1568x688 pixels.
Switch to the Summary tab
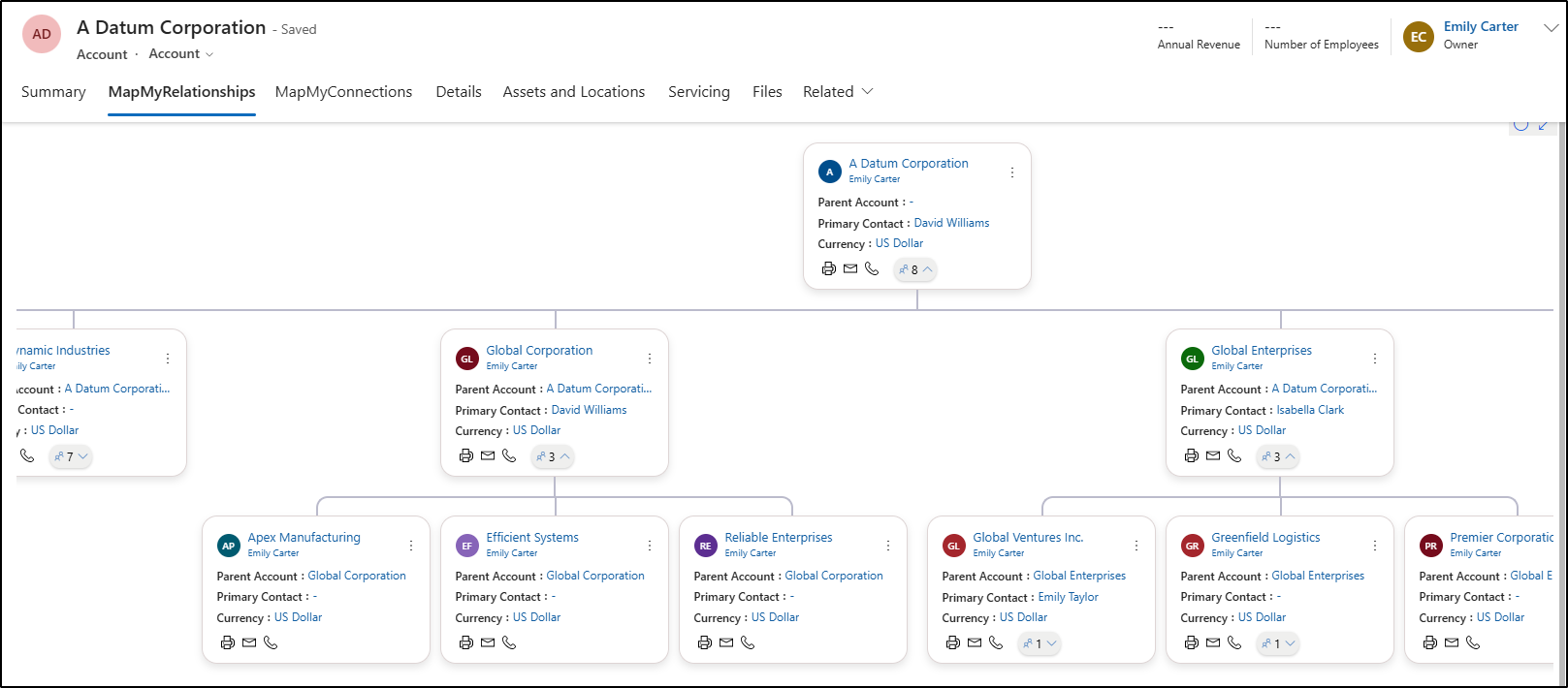pyautogui.click(x=53, y=92)
